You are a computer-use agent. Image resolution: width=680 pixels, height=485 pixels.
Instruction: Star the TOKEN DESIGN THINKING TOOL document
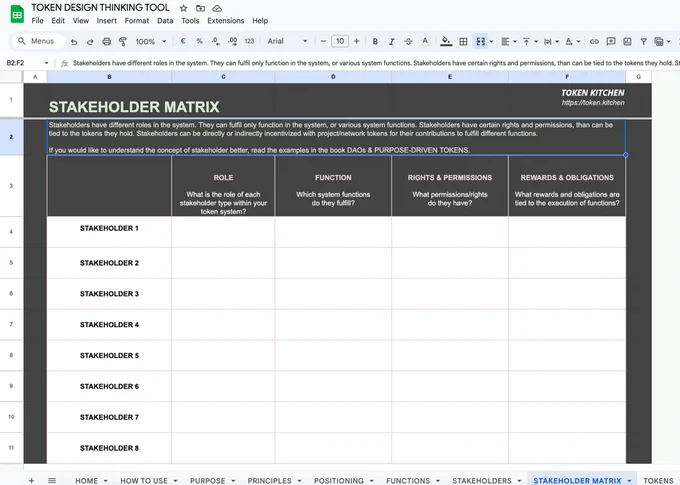[x=183, y=8]
